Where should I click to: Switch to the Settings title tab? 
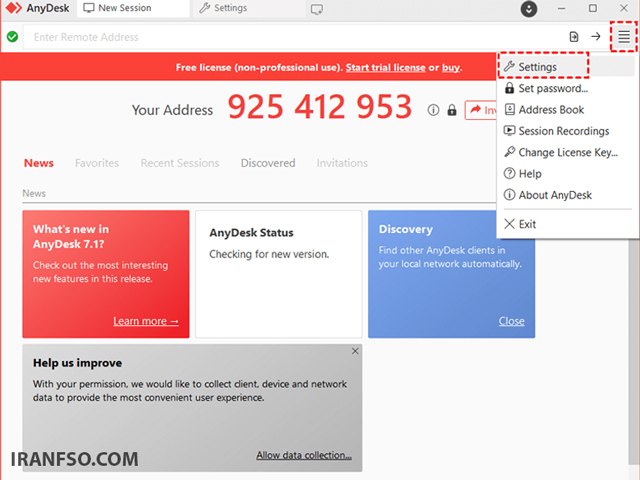(x=247, y=9)
